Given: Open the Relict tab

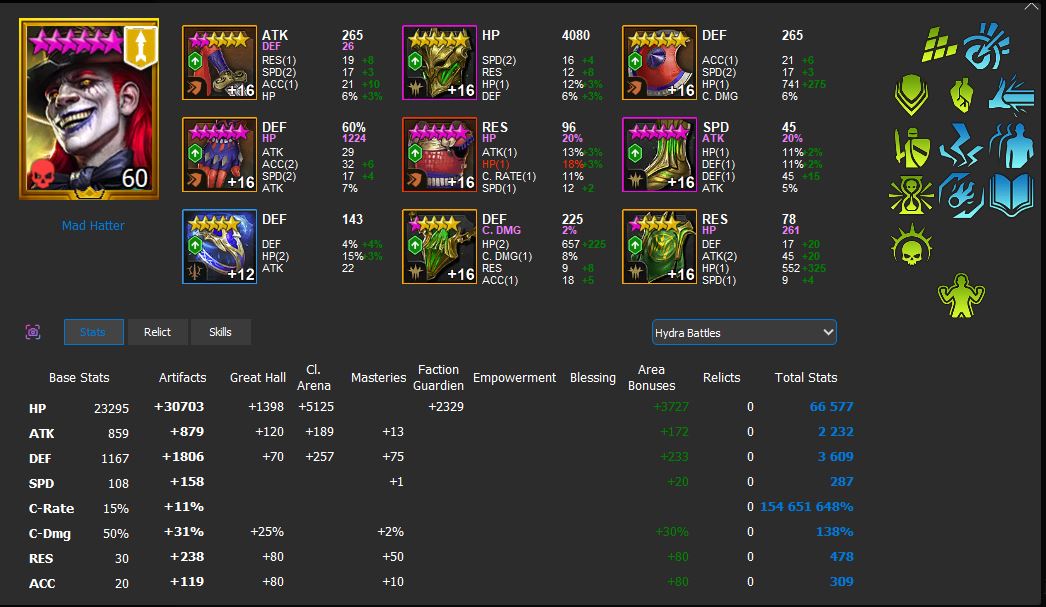Looking at the screenshot, I should [x=157, y=332].
